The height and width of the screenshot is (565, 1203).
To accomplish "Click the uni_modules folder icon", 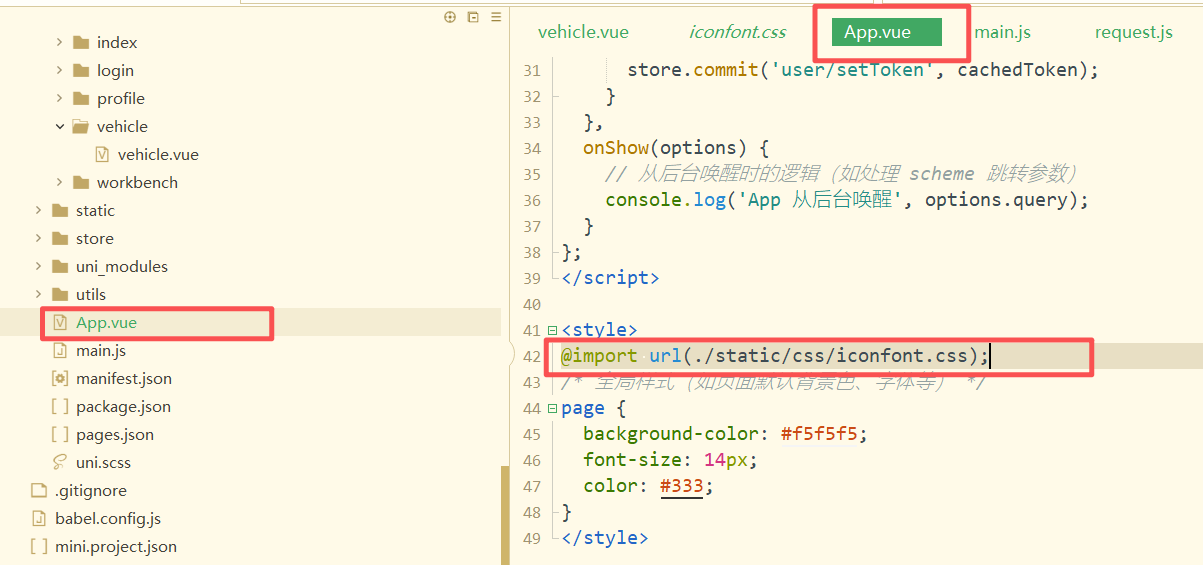I will point(60,266).
